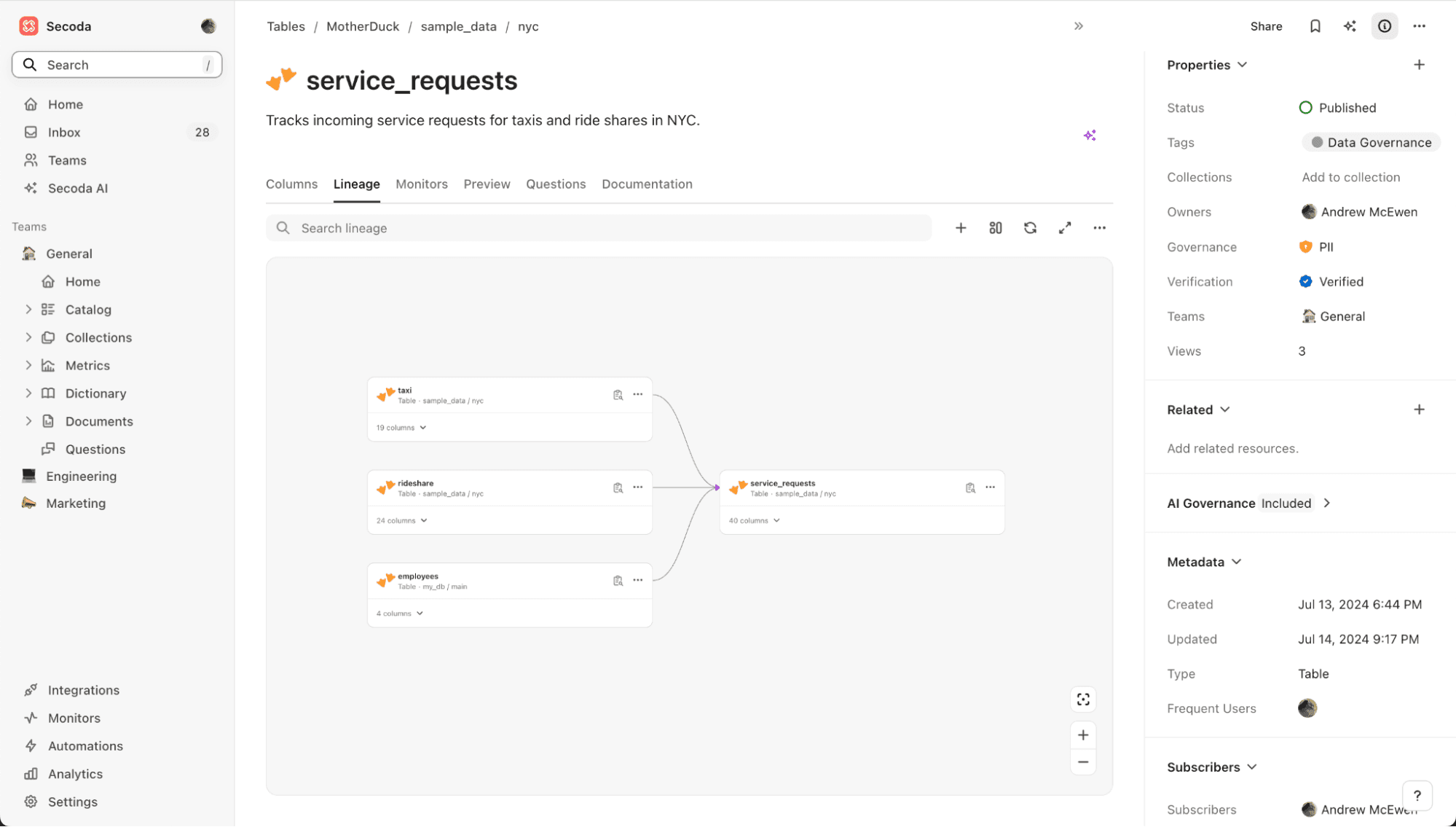Open the Published status selector
The image size is (1456, 827).
[1337, 108]
